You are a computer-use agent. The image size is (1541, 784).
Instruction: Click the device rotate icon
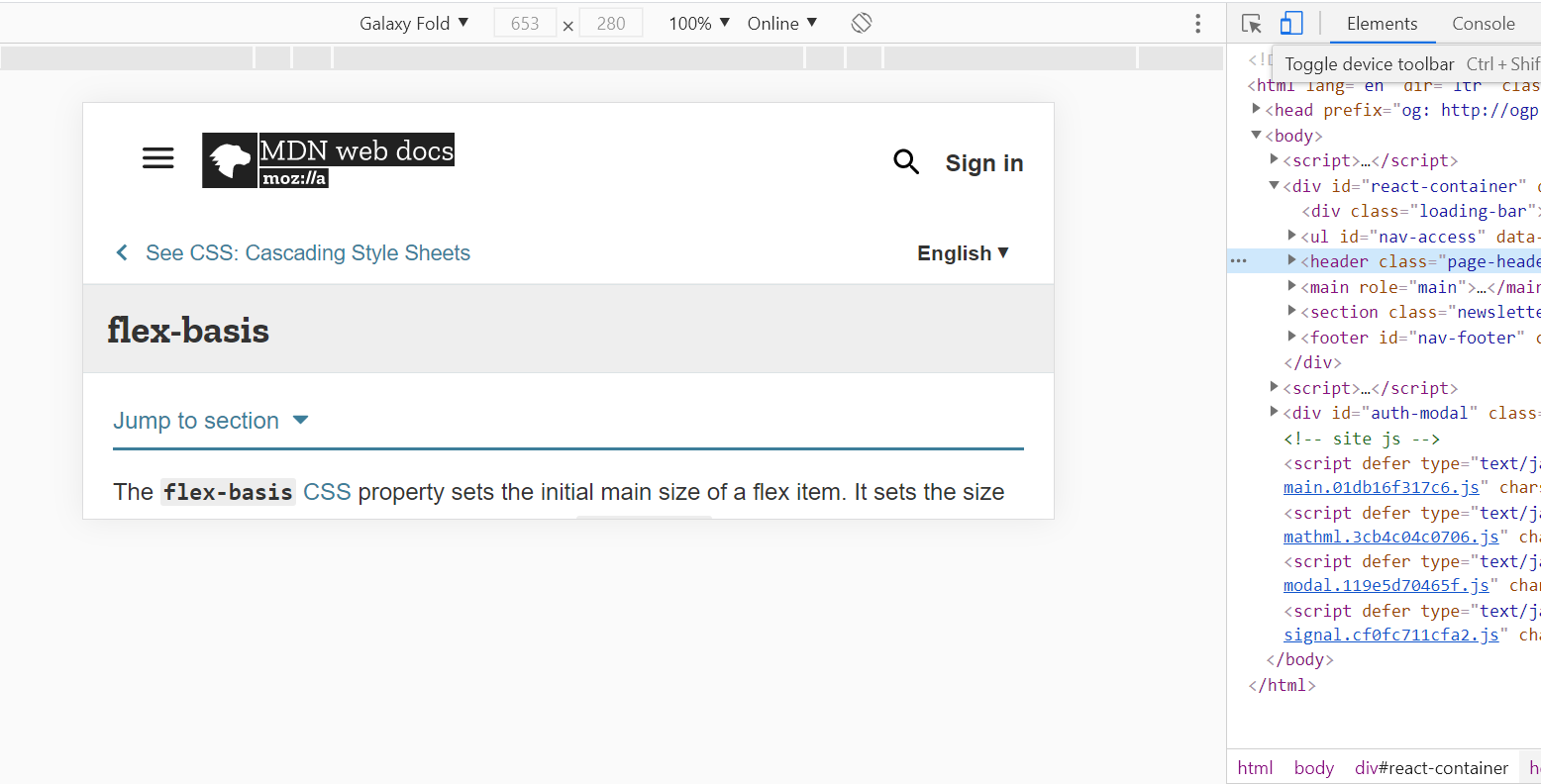(x=862, y=23)
